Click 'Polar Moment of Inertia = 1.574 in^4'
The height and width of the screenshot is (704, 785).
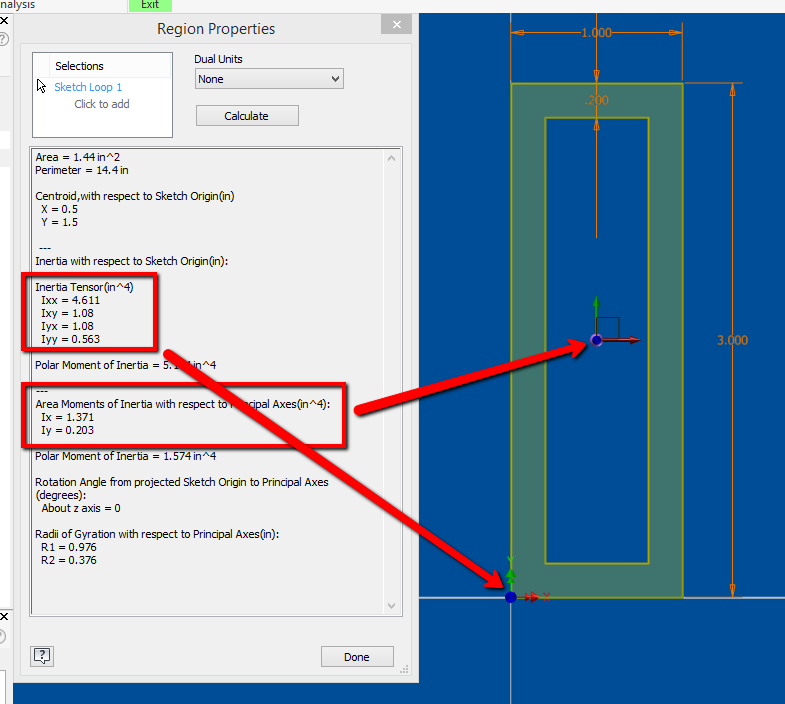(126, 457)
